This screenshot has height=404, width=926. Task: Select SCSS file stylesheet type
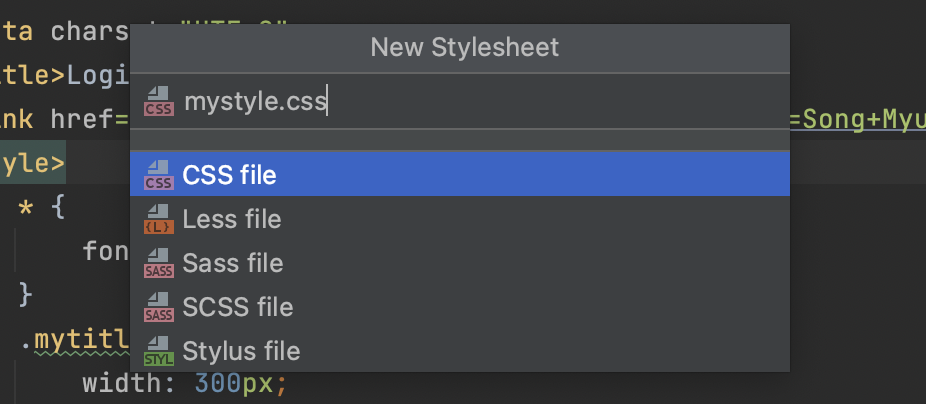[459, 307]
